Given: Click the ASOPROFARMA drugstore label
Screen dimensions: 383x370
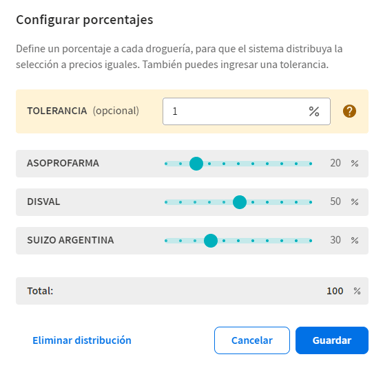Looking at the screenshot, I should 63,163.
